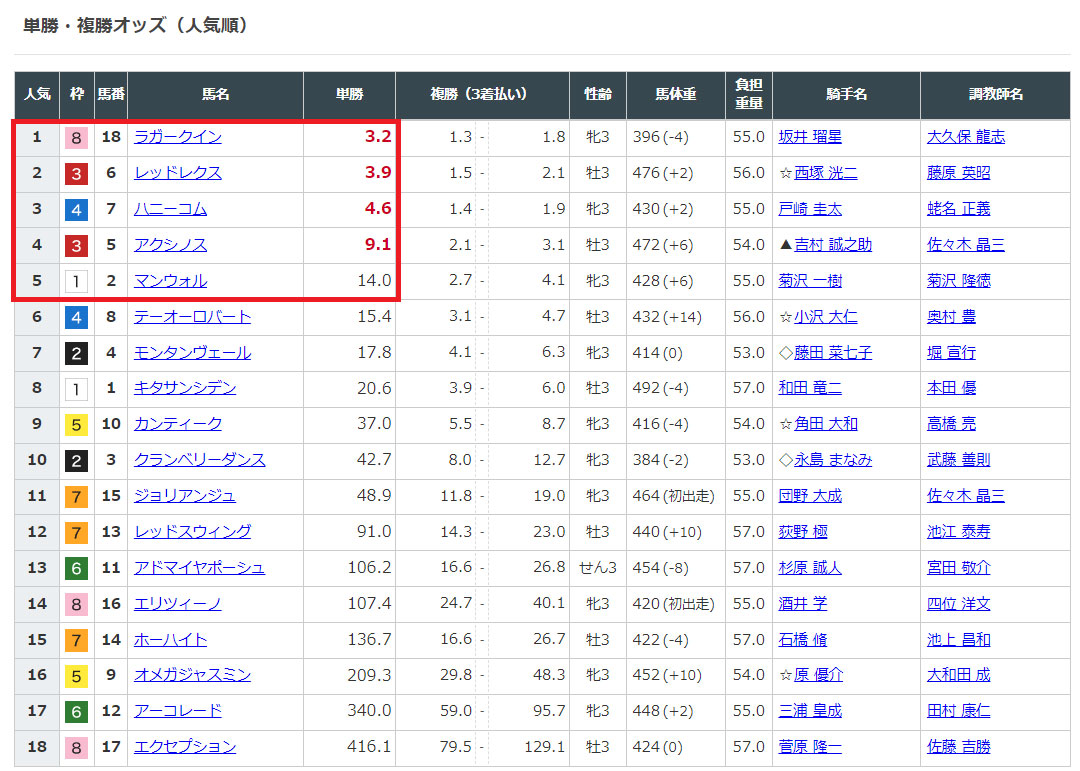Click horse name キタサンシデン
1080x771 pixels.
pyautogui.click(x=185, y=389)
